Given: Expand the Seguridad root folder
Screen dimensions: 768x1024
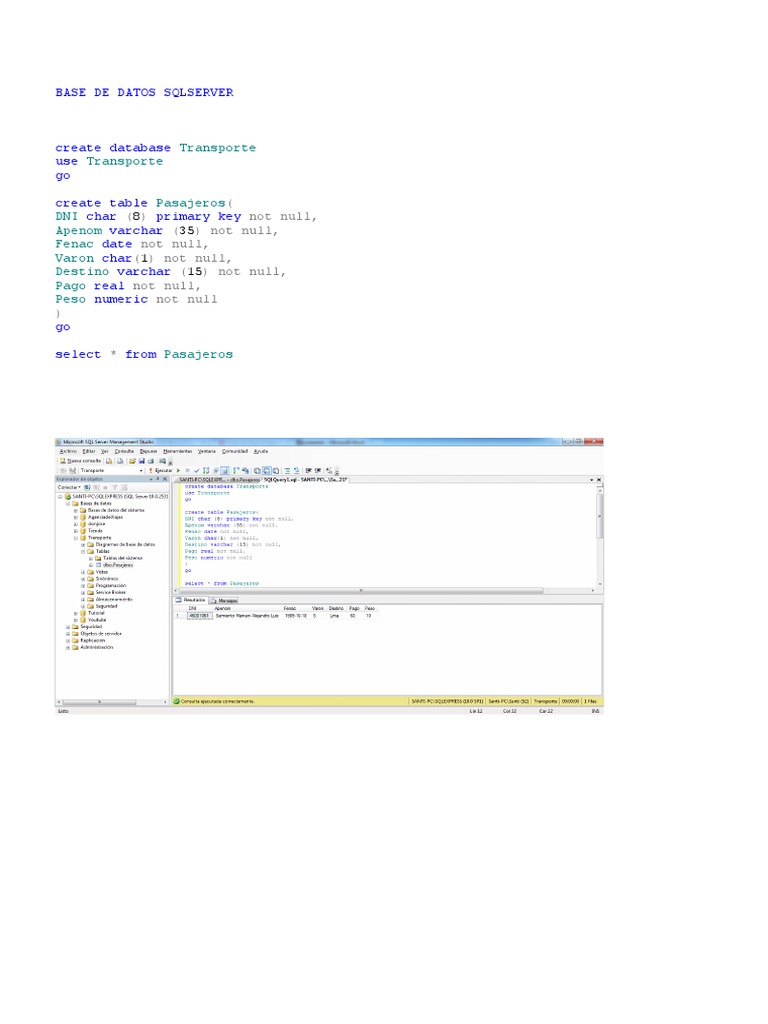Looking at the screenshot, I should (68, 626).
